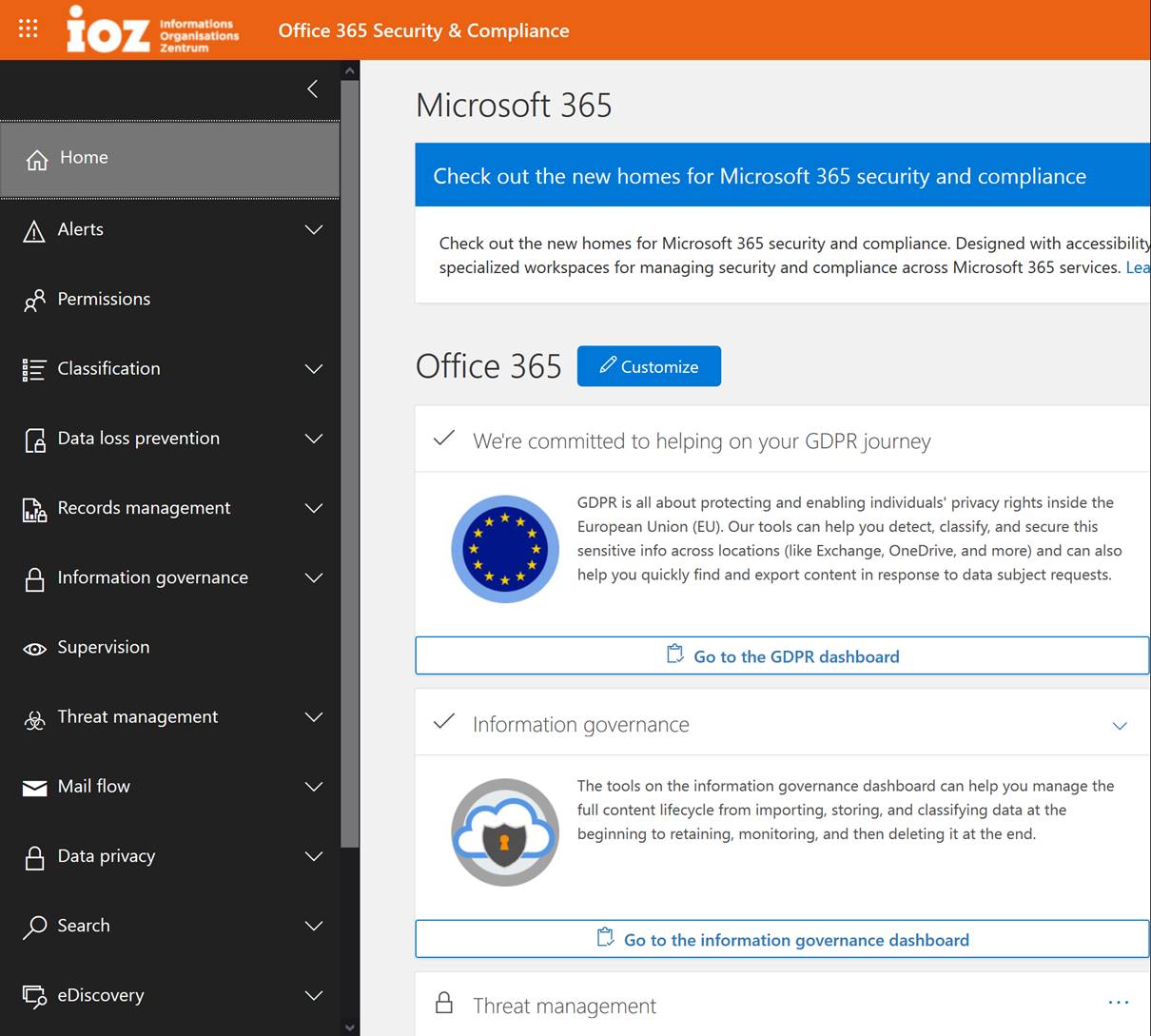Click the Microsoft 365 page heading

pyautogui.click(x=514, y=105)
